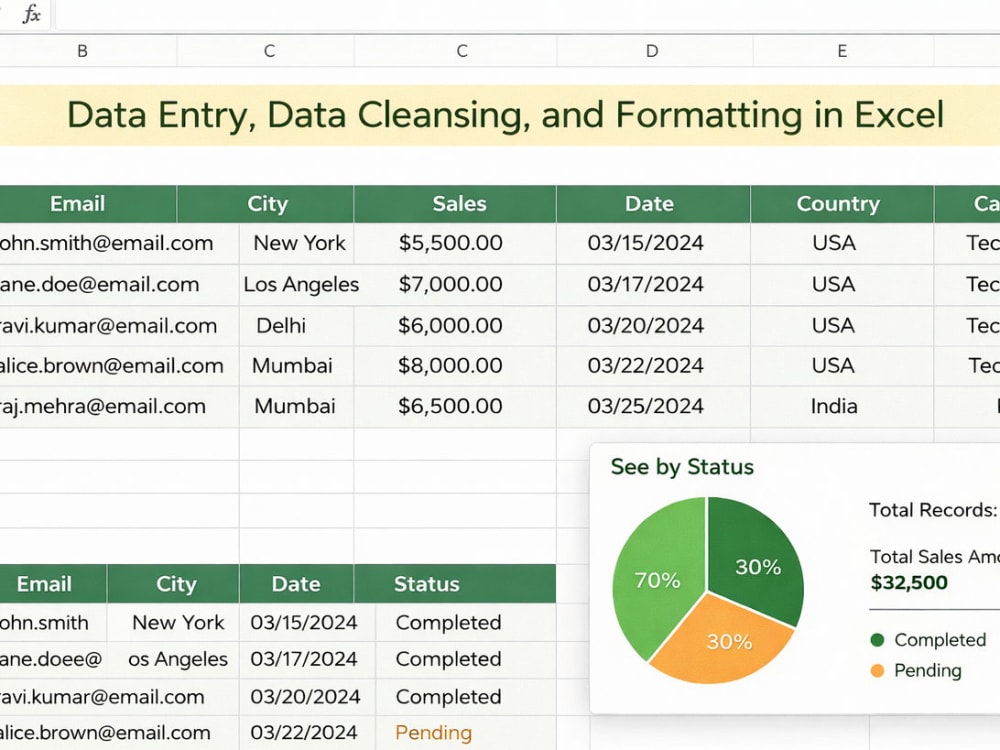Click the fx insert function icon
This screenshot has width=1000, height=750.
31,13
